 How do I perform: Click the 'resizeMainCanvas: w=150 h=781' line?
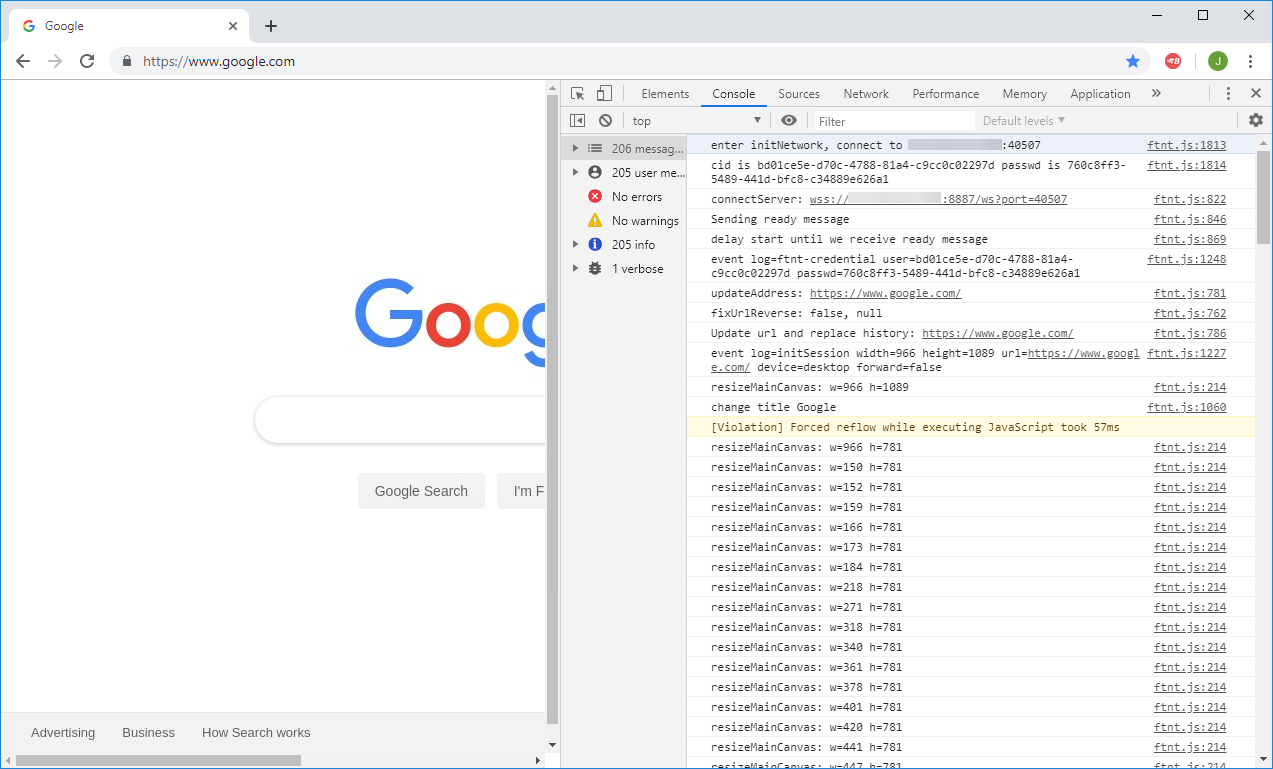coord(806,467)
